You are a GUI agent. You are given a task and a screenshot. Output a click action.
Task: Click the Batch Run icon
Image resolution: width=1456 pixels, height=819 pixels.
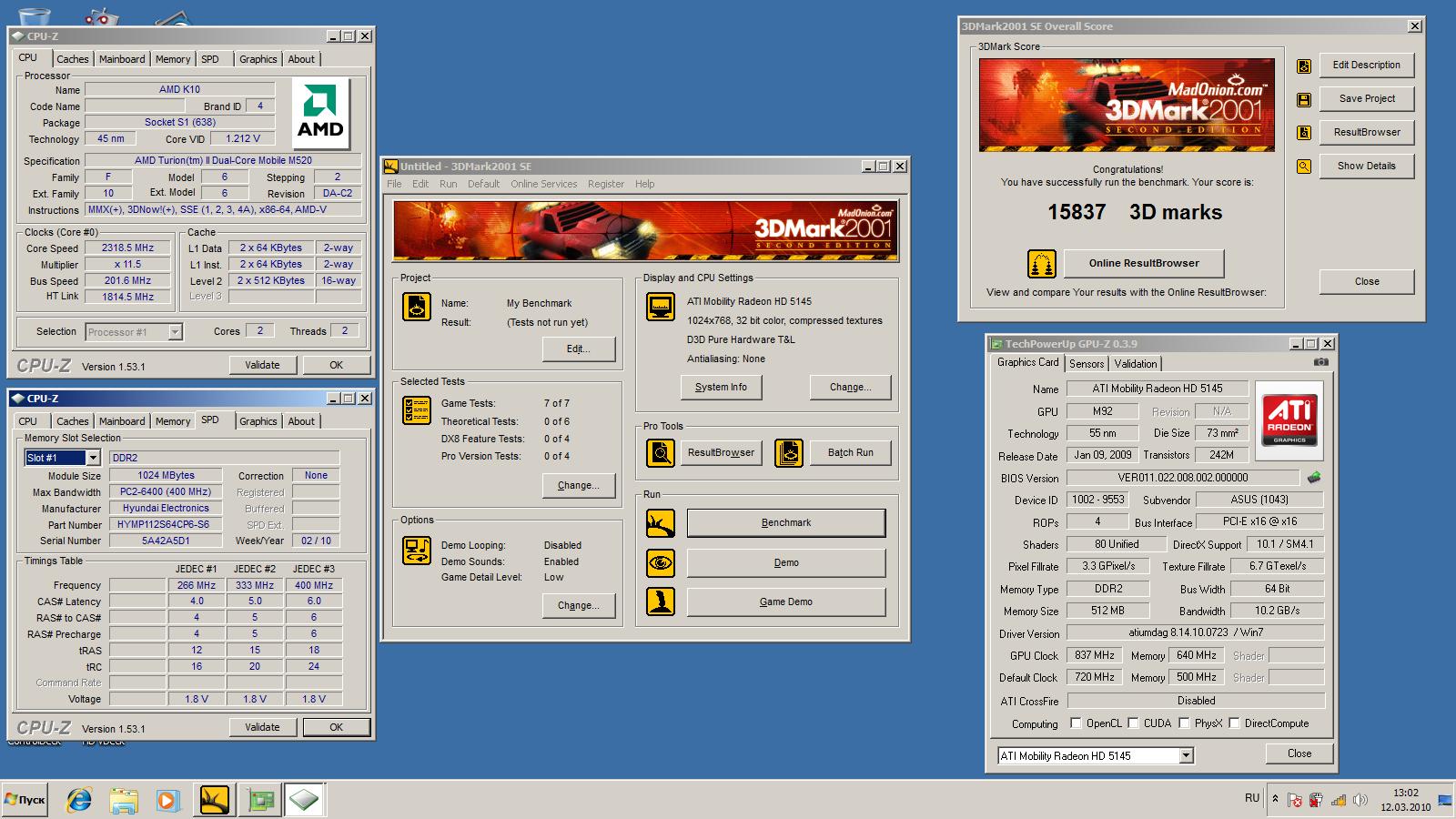(789, 452)
